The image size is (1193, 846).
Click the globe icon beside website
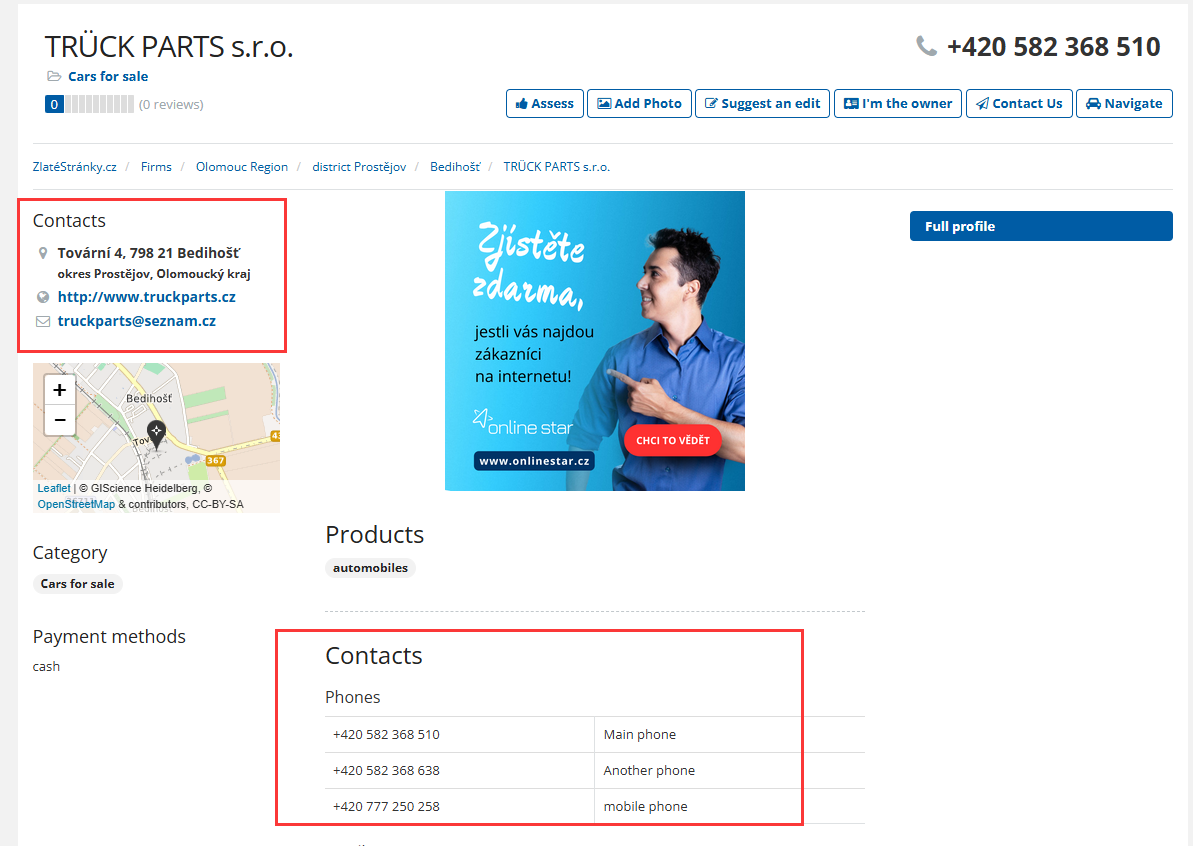tap(43, 297)
